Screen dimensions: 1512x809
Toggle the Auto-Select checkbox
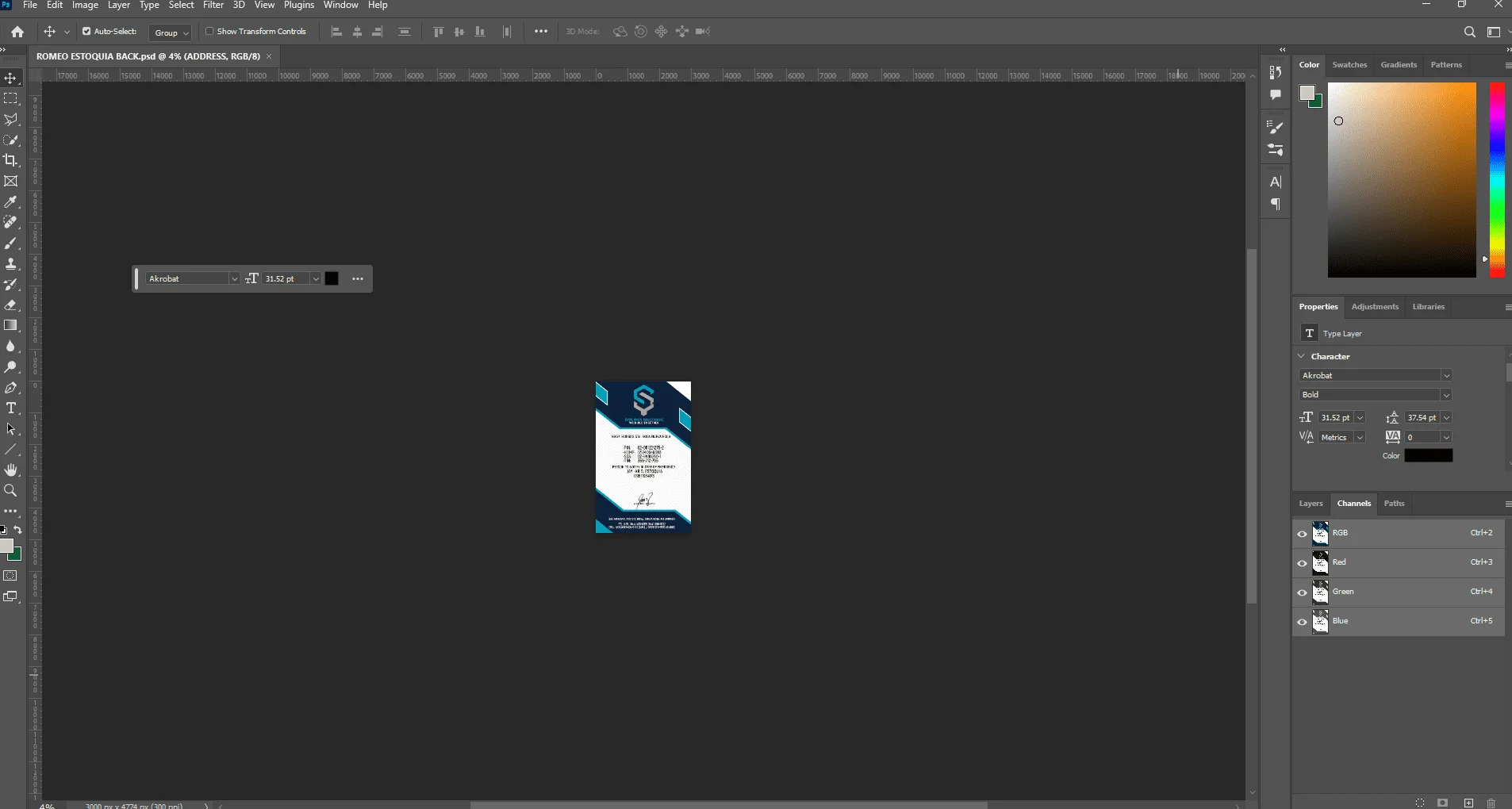[86, 32]
